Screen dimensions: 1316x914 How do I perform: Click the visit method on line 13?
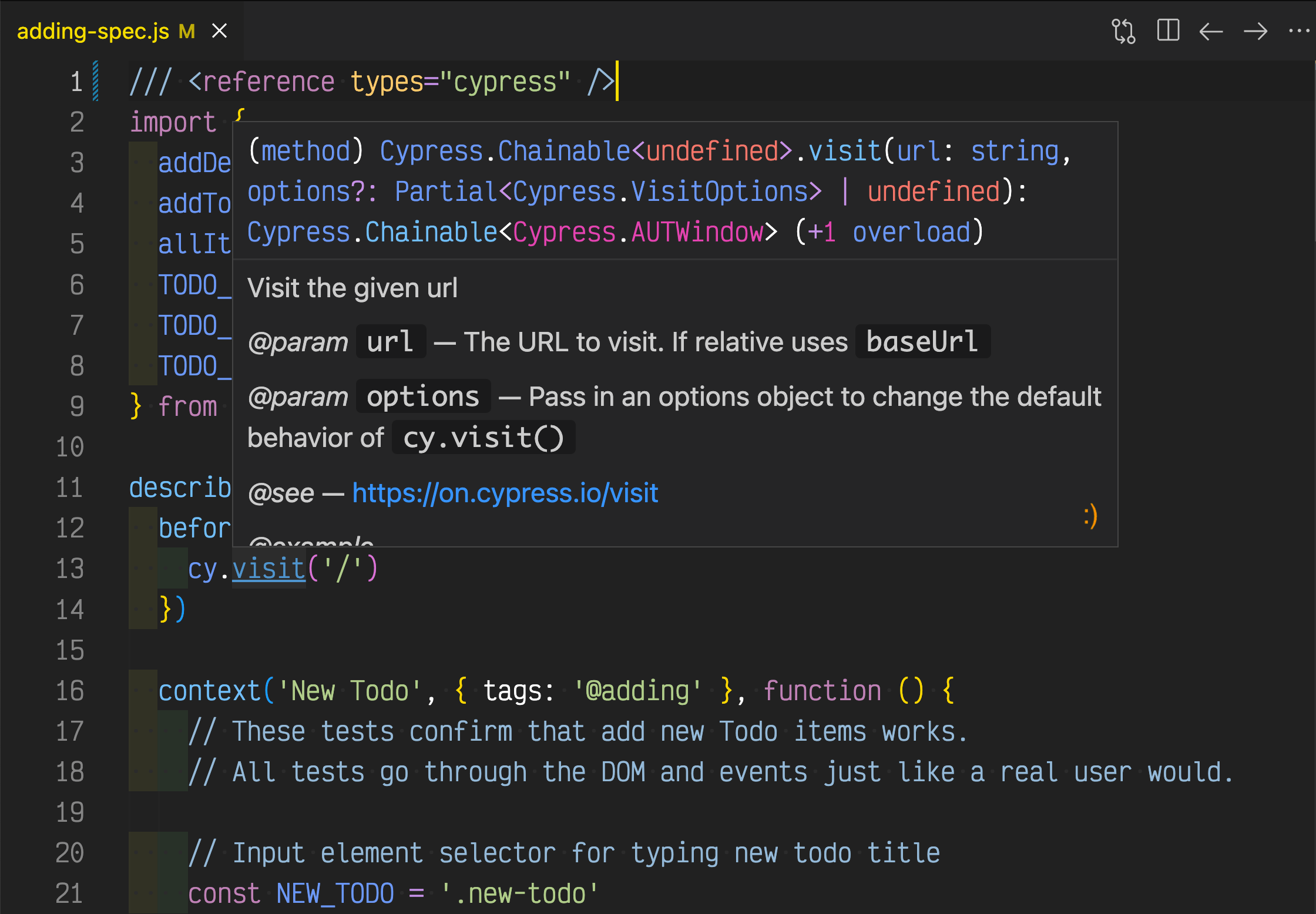click(268, 569)
